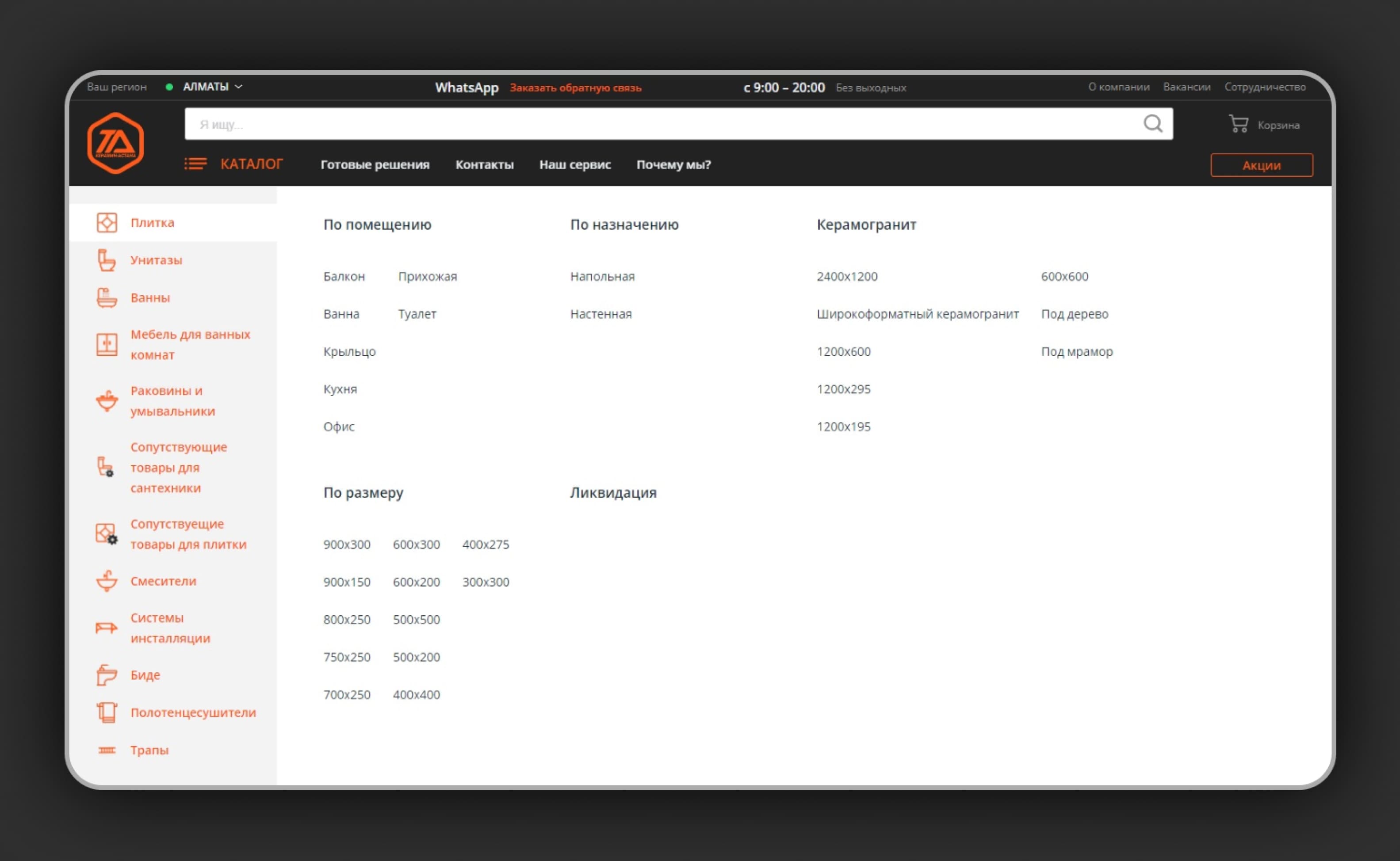Open Керамогранит heading
The width and height of the screenshot is (1400, 861).
click(x=866, y=225)
